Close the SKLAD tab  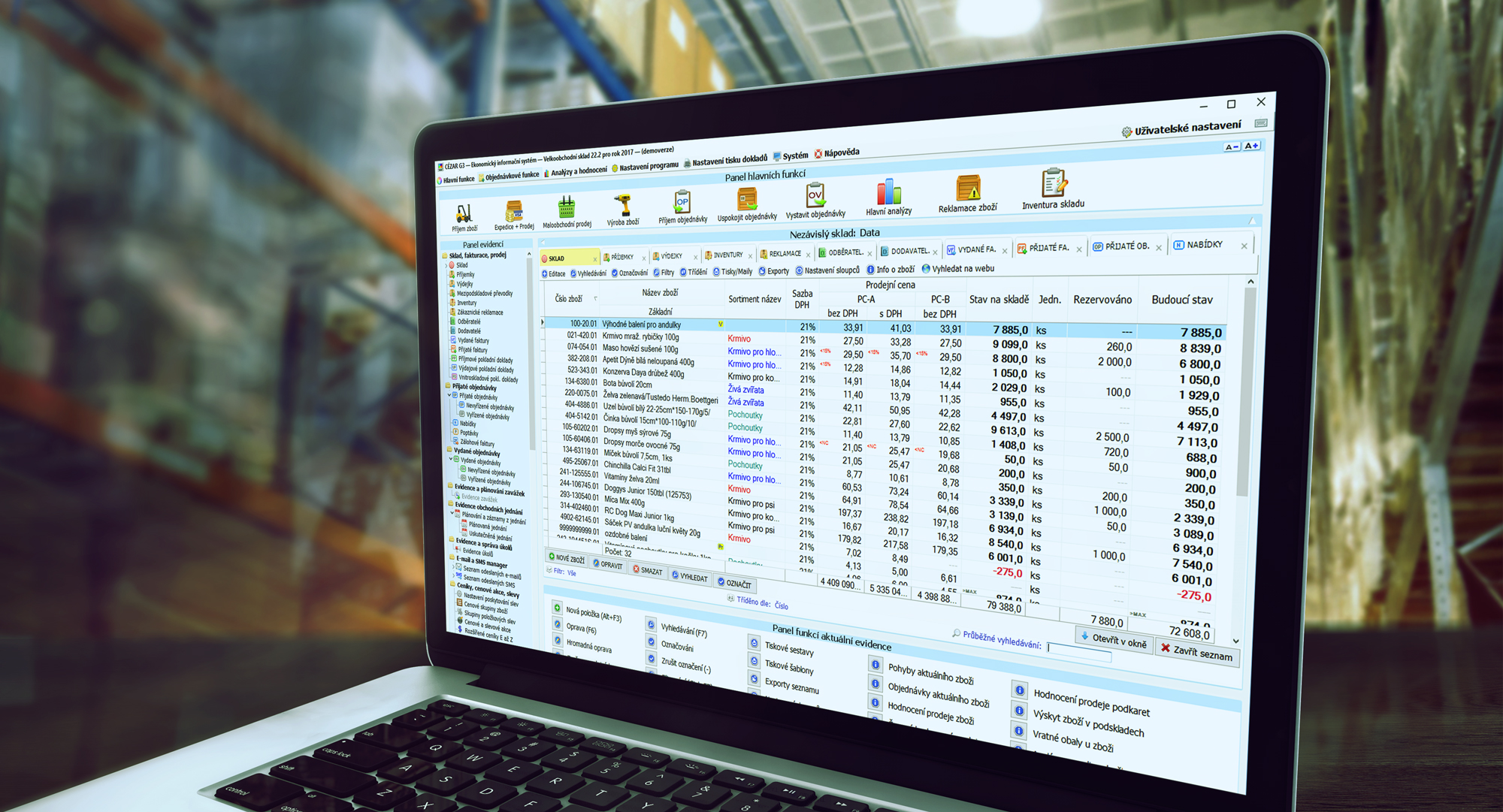click(595, 259)
